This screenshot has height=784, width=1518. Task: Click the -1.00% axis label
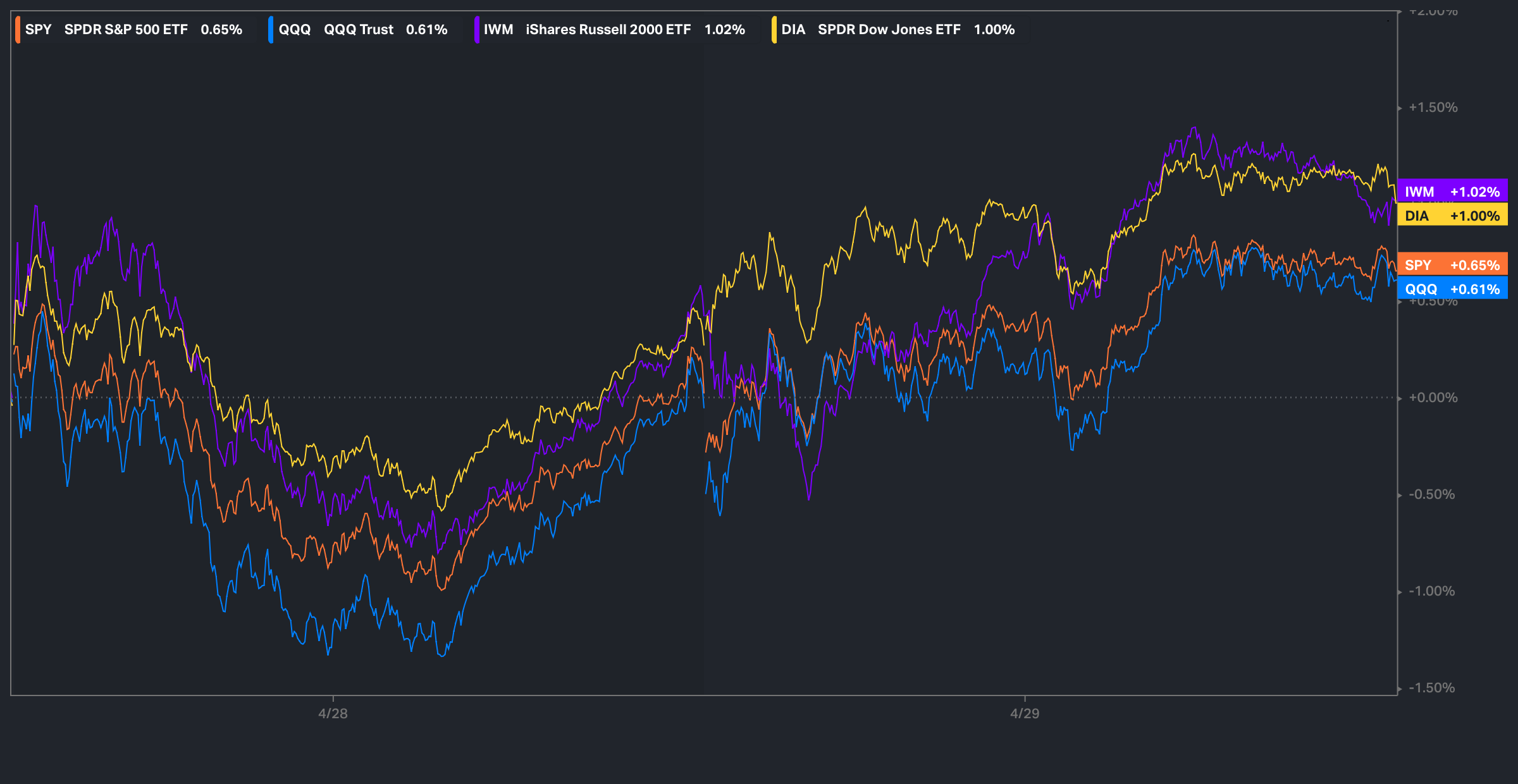(1432, 591)
